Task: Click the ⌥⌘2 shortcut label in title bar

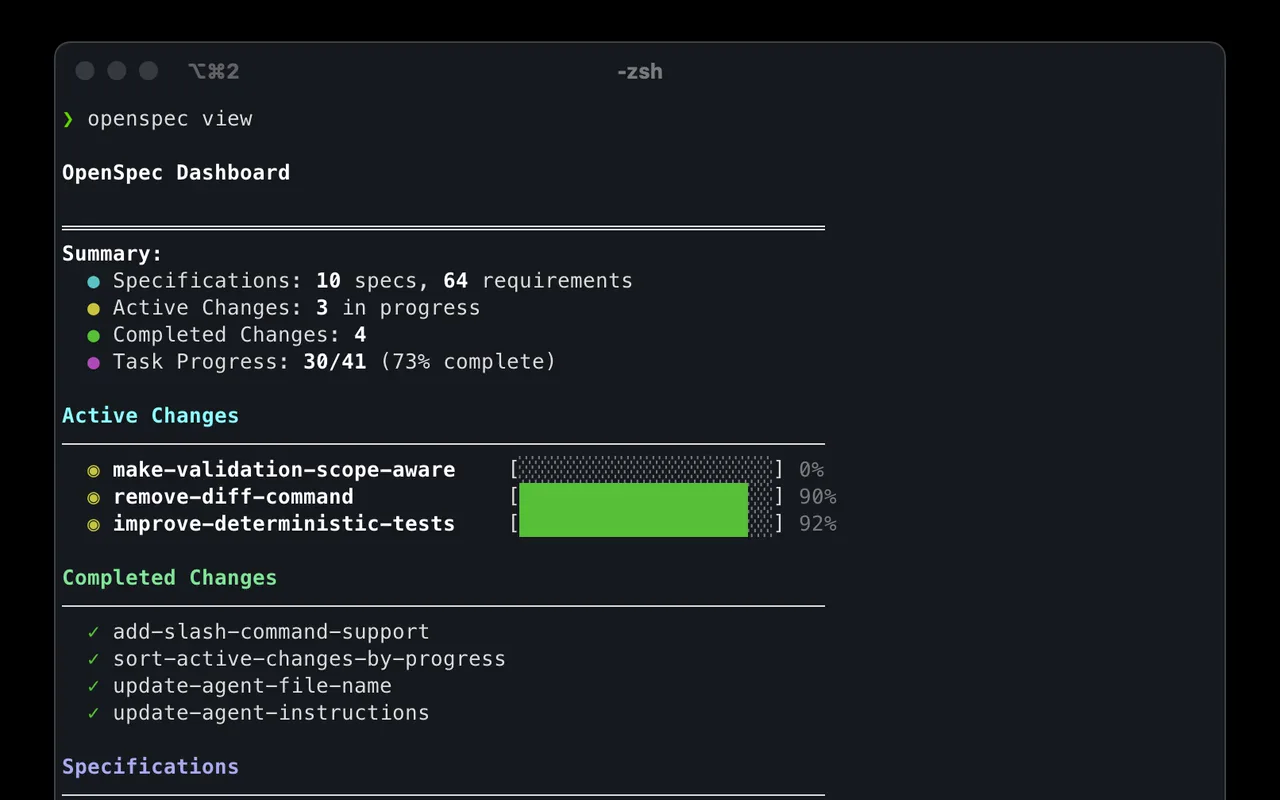Action: (213, 72)
